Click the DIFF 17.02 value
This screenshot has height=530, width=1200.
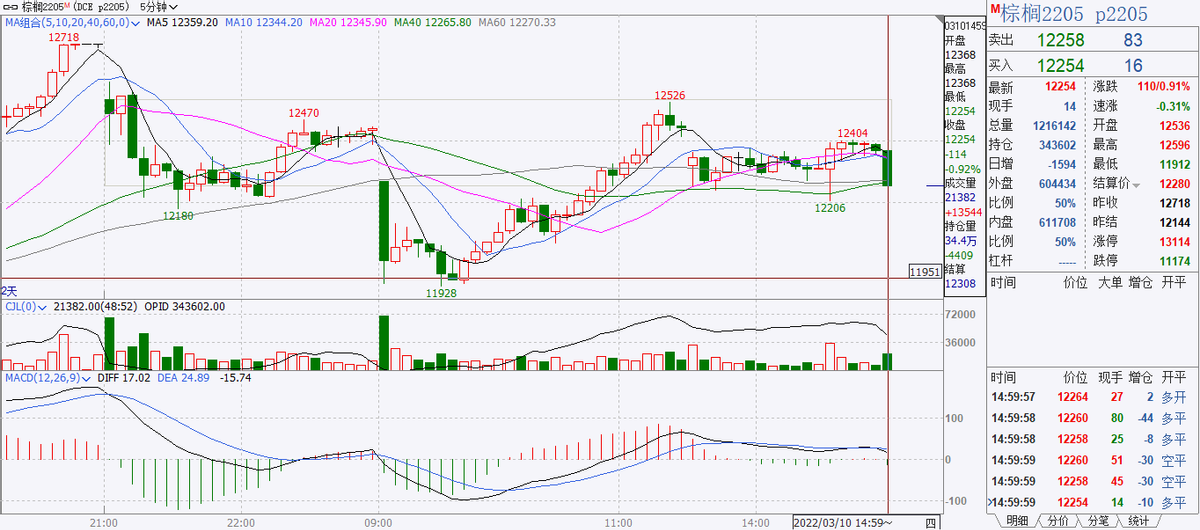coord(124,378)
